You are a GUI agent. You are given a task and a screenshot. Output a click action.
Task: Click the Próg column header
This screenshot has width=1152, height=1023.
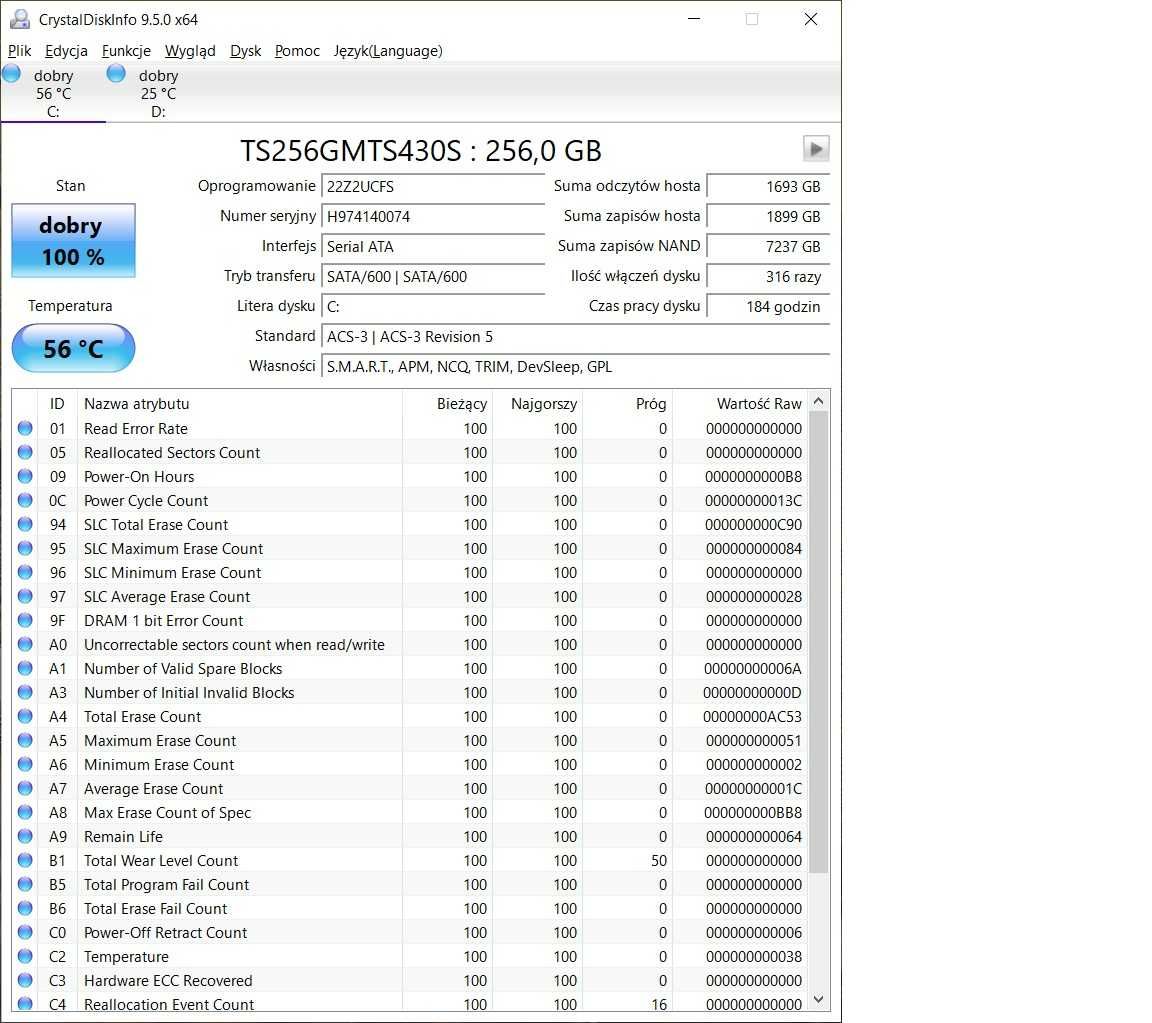pyautogui.click(x=627, y=403)
